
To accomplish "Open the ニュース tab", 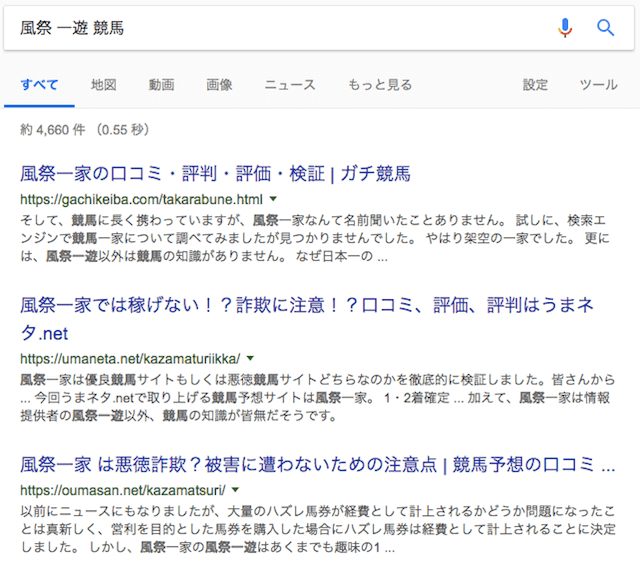I will (x=290, y=85).
